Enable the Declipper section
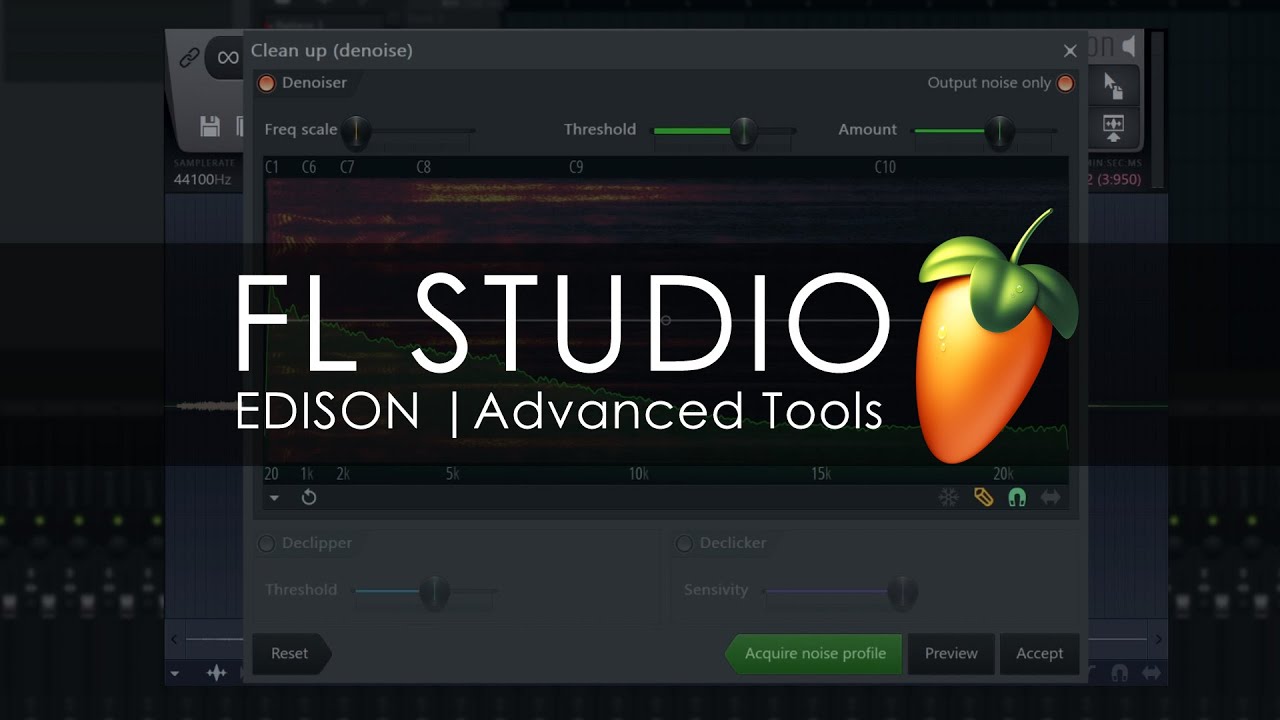Viewport: 1280px width, 720px height. 266,543
